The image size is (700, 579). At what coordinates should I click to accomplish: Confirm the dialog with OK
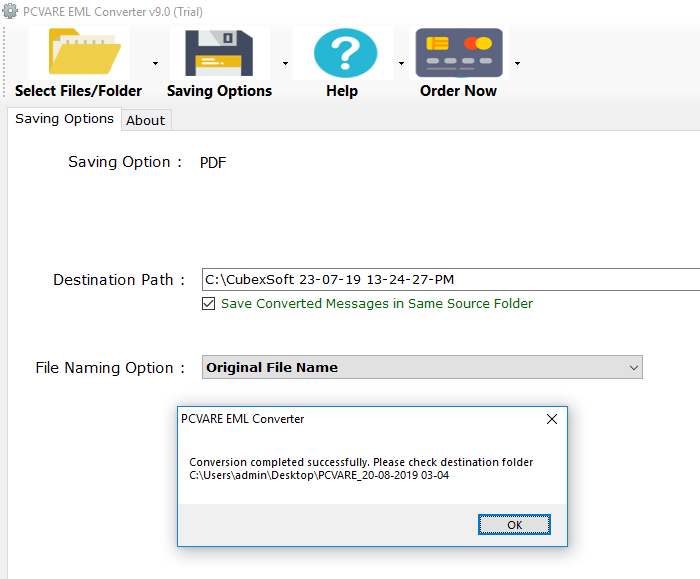pyautogui.click(x=514, y=525)
